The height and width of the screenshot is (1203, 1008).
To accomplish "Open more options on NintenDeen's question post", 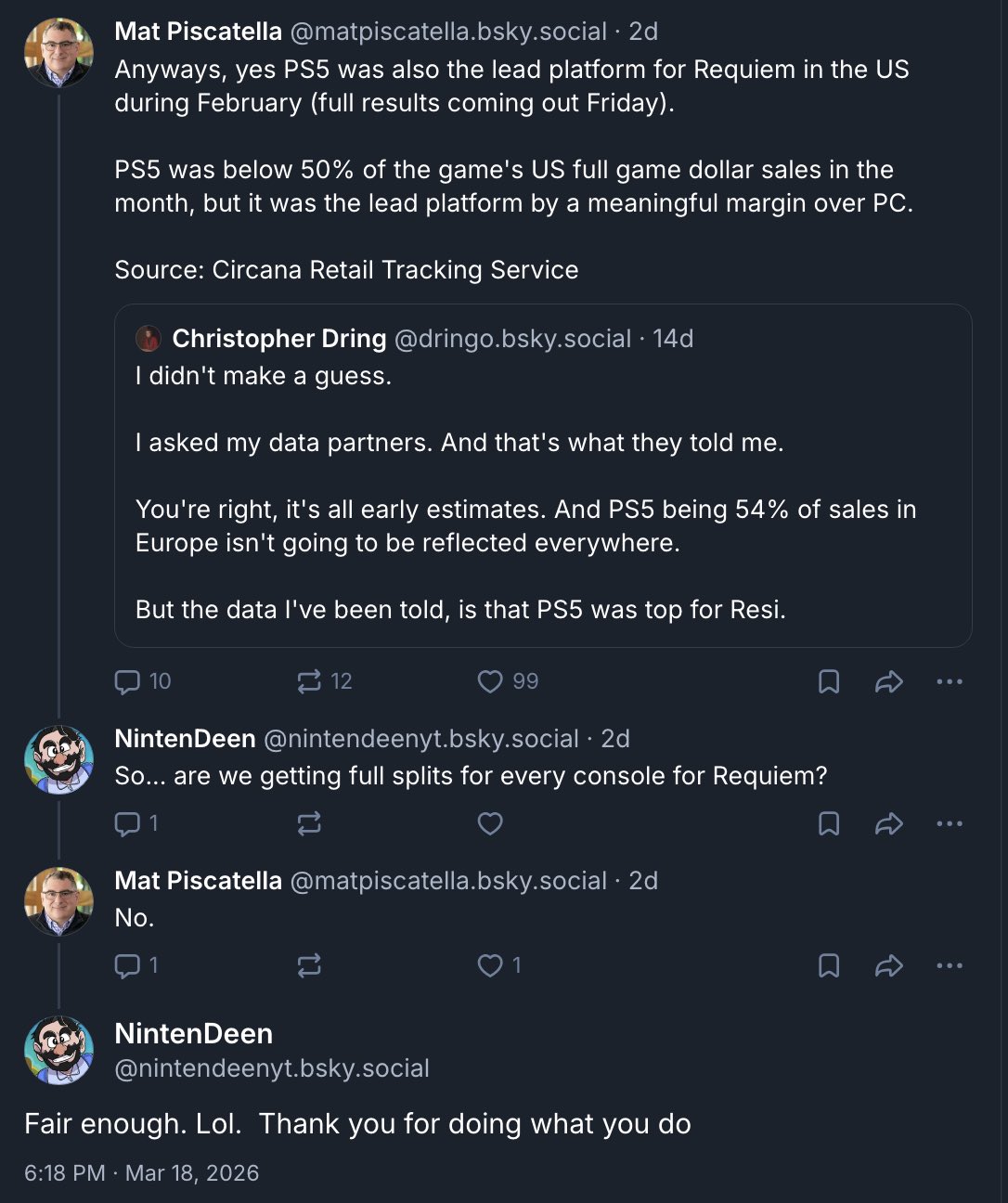I will pos(950,823).
